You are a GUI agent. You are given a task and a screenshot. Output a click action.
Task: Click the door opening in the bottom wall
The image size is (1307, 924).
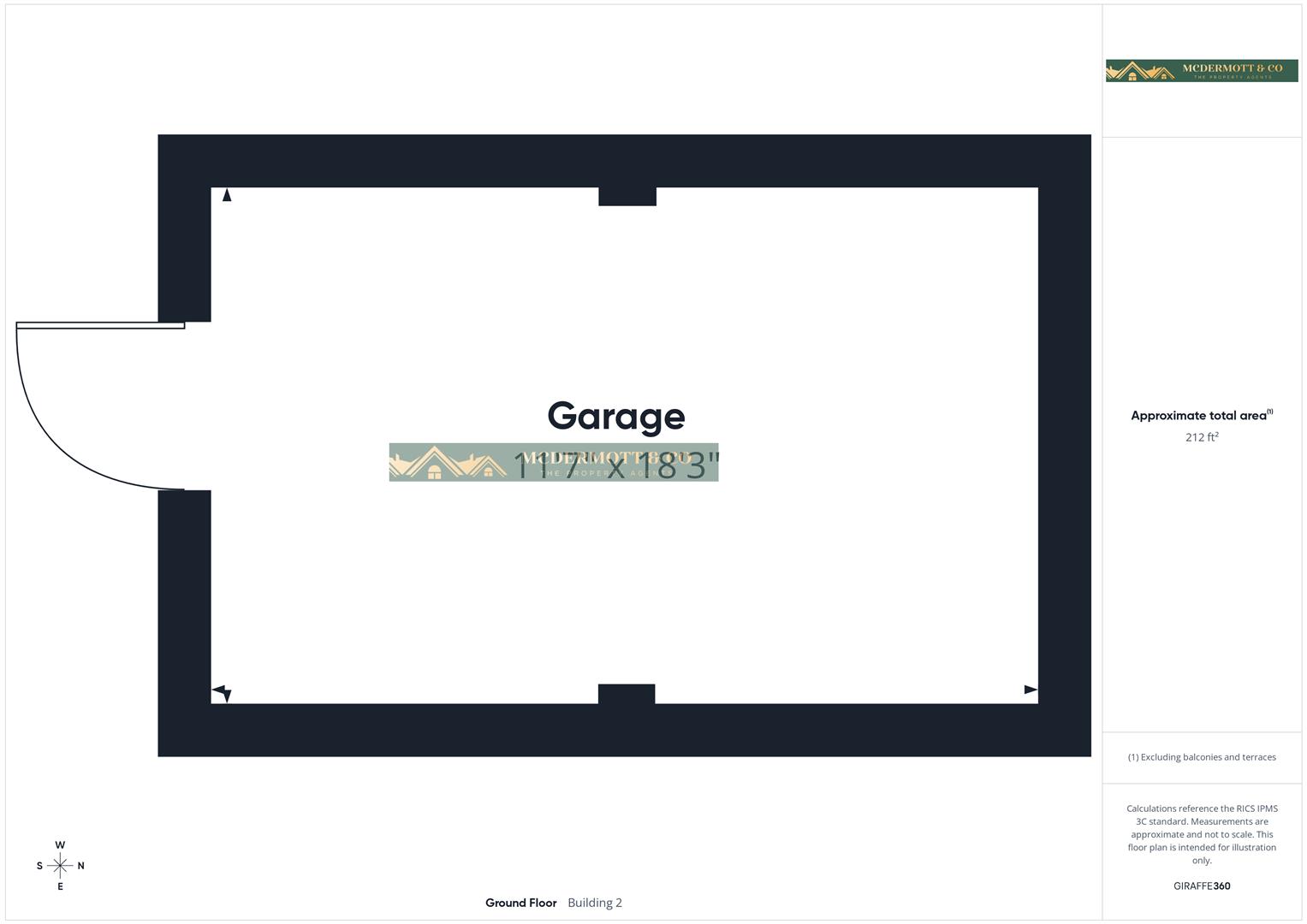pyautogui.click(x=626, y=695)
